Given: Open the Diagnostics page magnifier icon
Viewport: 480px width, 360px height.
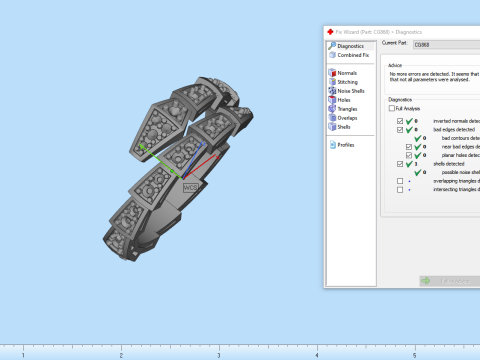Looking at the screenshot, I should point(332,46).
